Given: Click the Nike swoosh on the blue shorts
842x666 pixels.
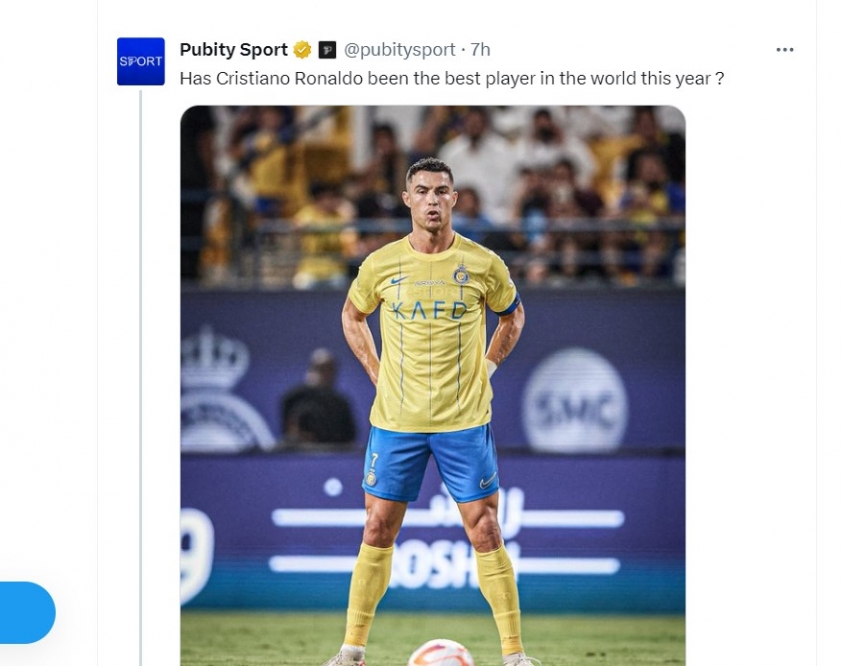Looking at the screenshot, I should pyautogui.click(x=488, y=481).
